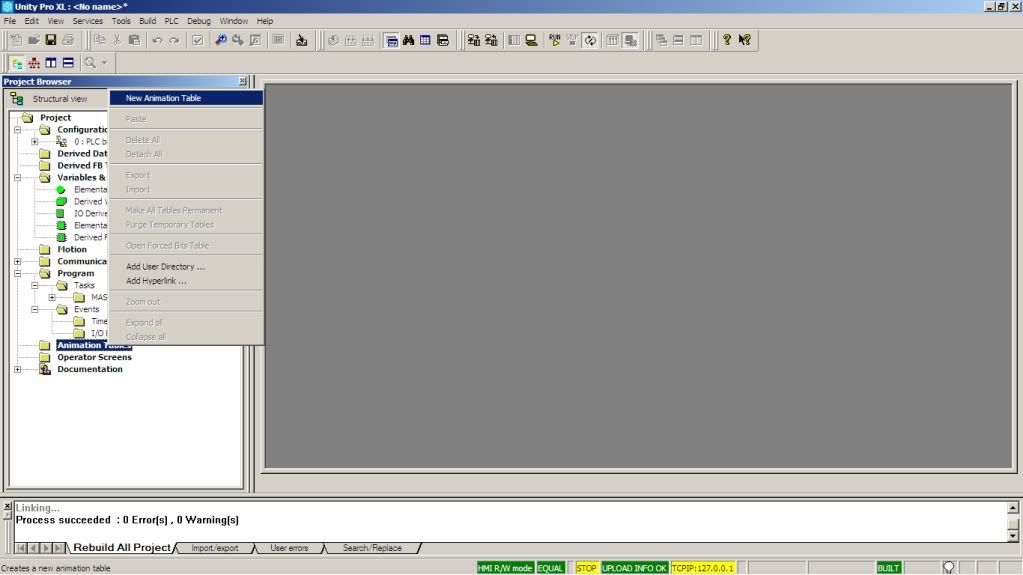This screenshot has width=1023, height=575.
Task: Click the Redo arrow icon
Action: [x=174, y=40]
